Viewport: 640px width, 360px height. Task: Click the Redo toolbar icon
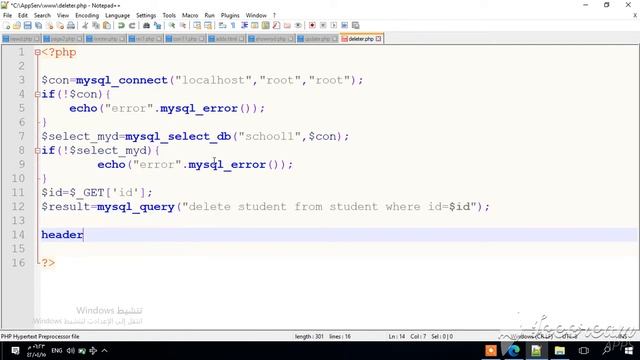[x=132, y=25]
